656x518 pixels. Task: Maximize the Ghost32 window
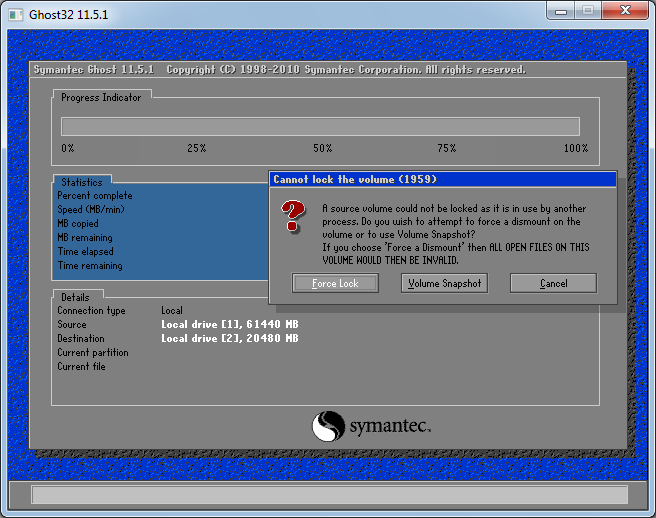pyautogui.click(x=588, y=11)
